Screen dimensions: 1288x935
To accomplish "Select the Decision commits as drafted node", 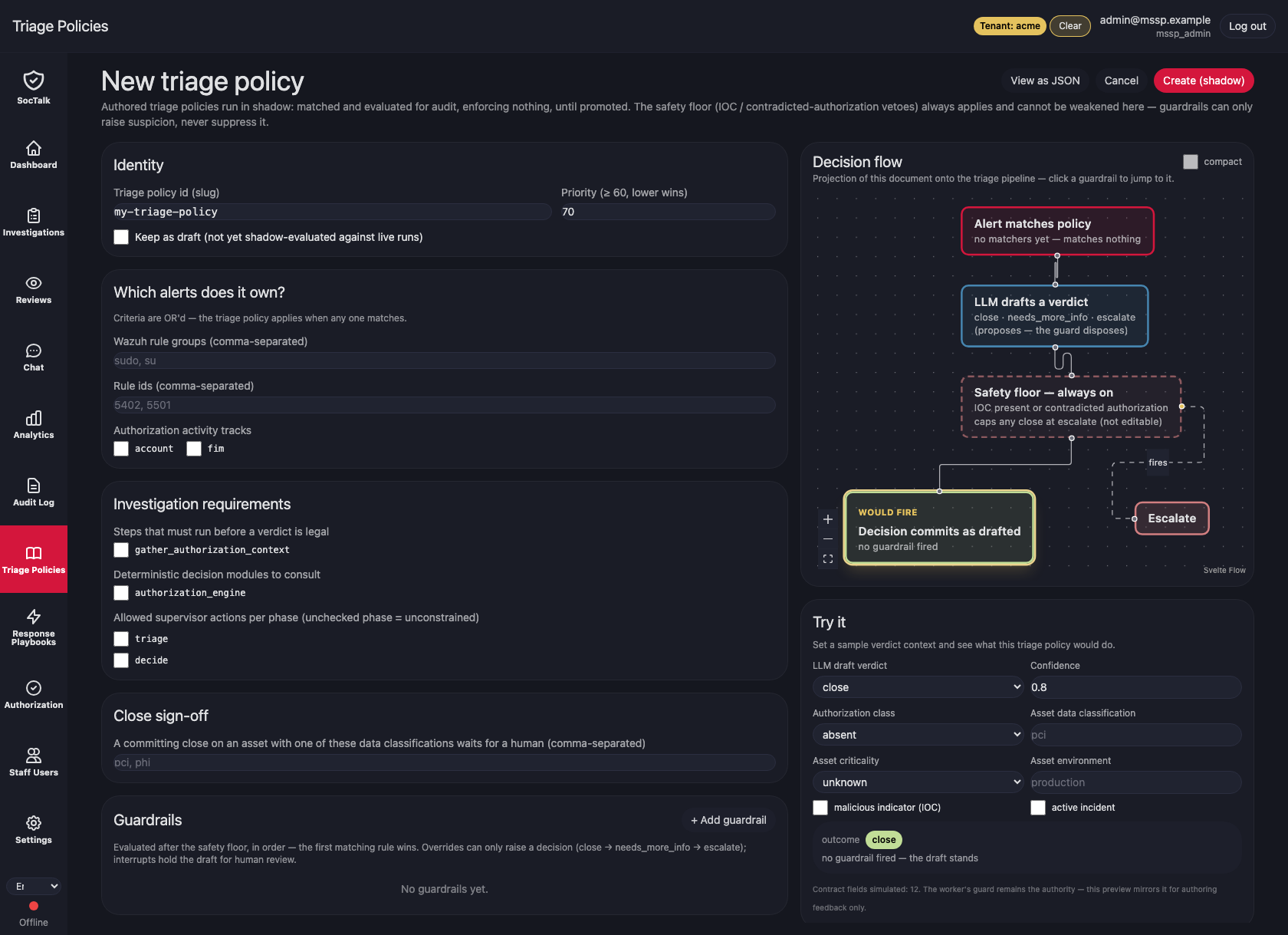I will 939,528.
